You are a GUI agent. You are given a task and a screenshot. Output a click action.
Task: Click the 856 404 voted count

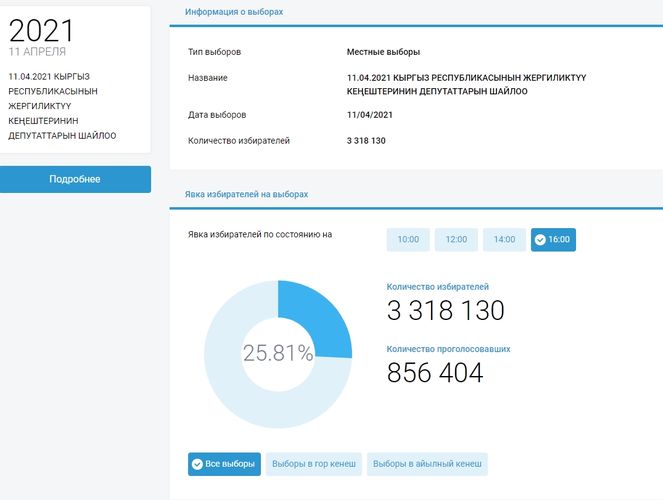tap(435, 373)
